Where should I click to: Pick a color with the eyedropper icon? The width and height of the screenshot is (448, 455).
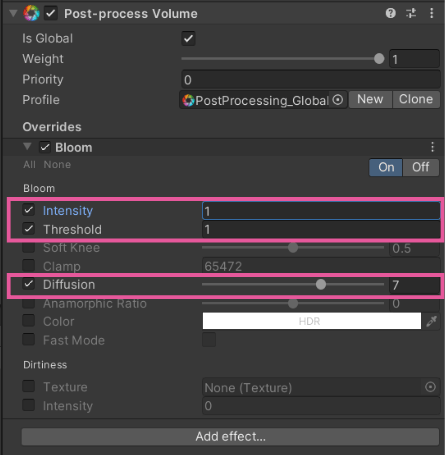[432, 321]
